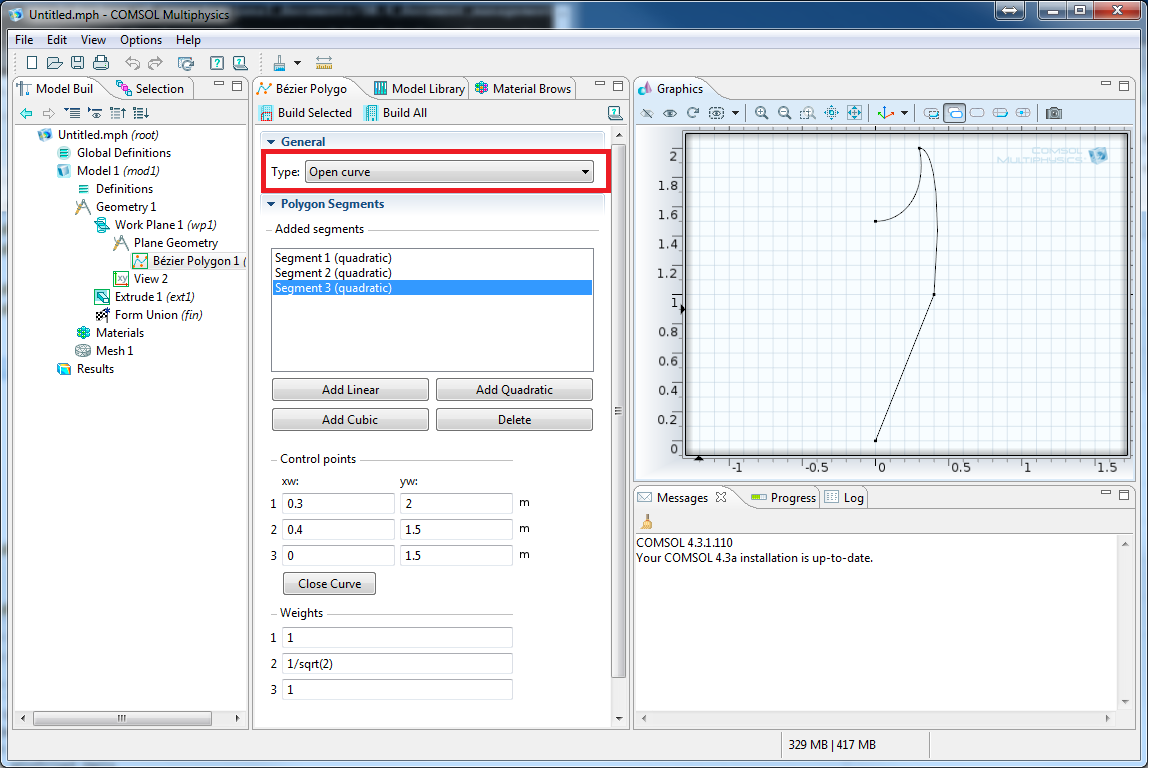Click the Zoom In icon in Graphics toolbar
This screenshot has height=768, width=1152.
coord(762,113)
